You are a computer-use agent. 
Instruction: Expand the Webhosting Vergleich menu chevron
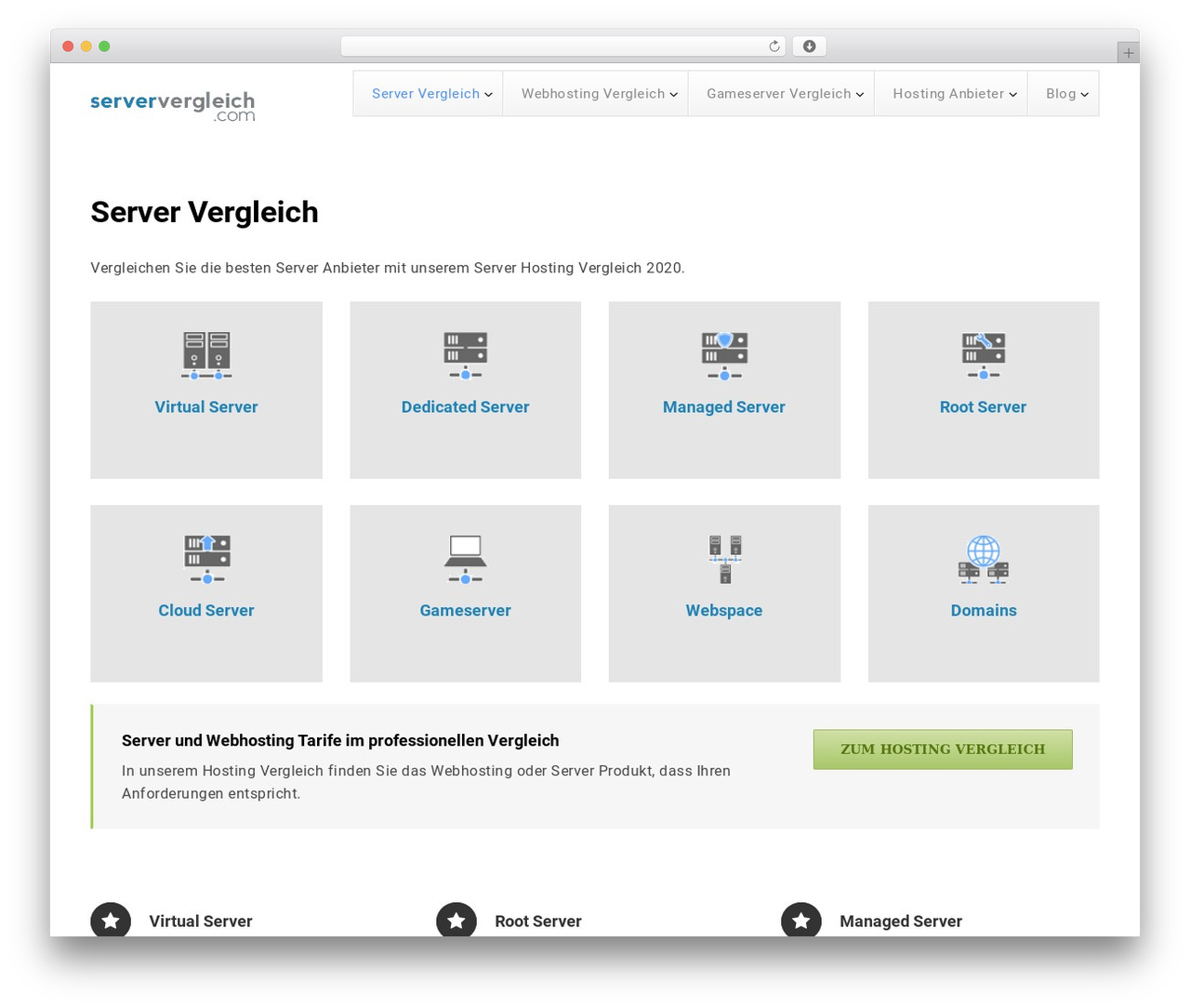pyautogui.click(x=673, y=95)
